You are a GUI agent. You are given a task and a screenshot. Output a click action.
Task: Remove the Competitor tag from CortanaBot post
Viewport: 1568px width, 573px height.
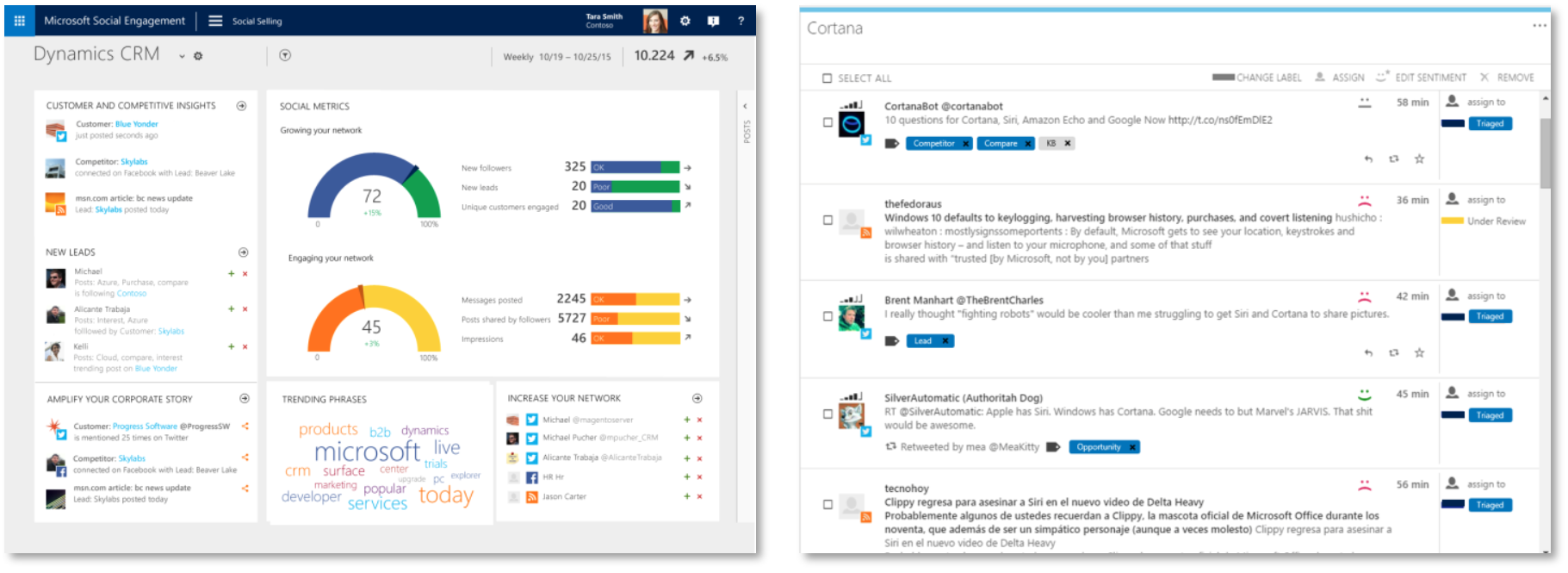click(x=966, y=144)
